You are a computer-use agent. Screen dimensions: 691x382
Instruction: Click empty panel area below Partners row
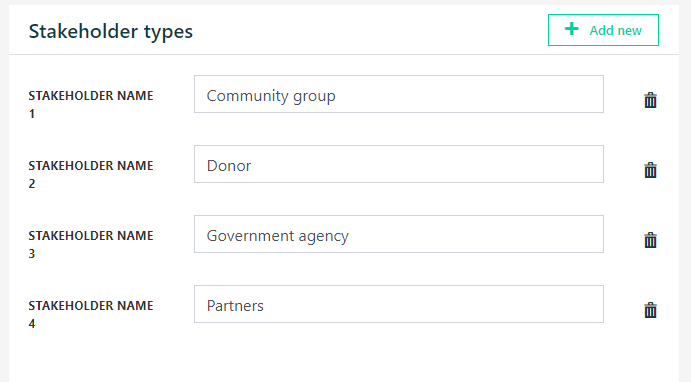tap(344, 357)
